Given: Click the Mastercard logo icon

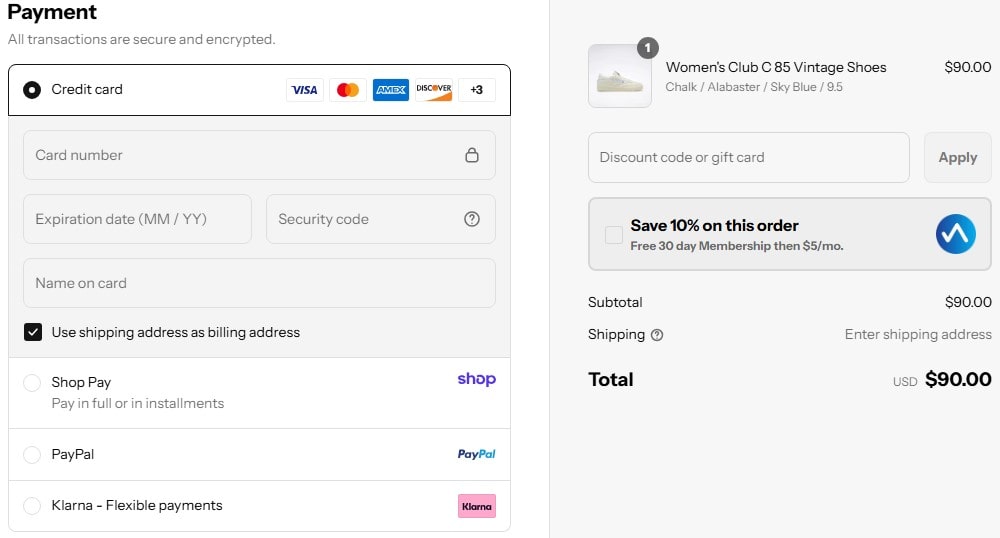Looking at the screenshot, I should pos(348,90).
